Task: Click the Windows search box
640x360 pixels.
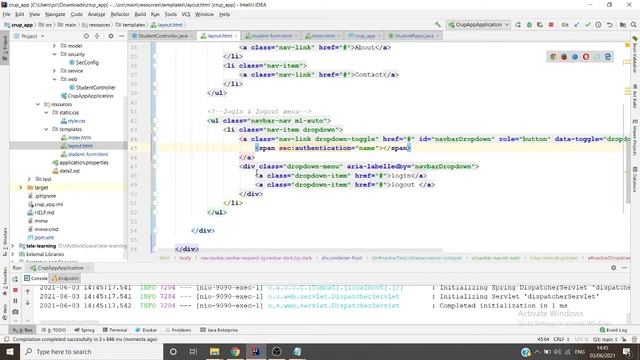Action: click(91, 351)
